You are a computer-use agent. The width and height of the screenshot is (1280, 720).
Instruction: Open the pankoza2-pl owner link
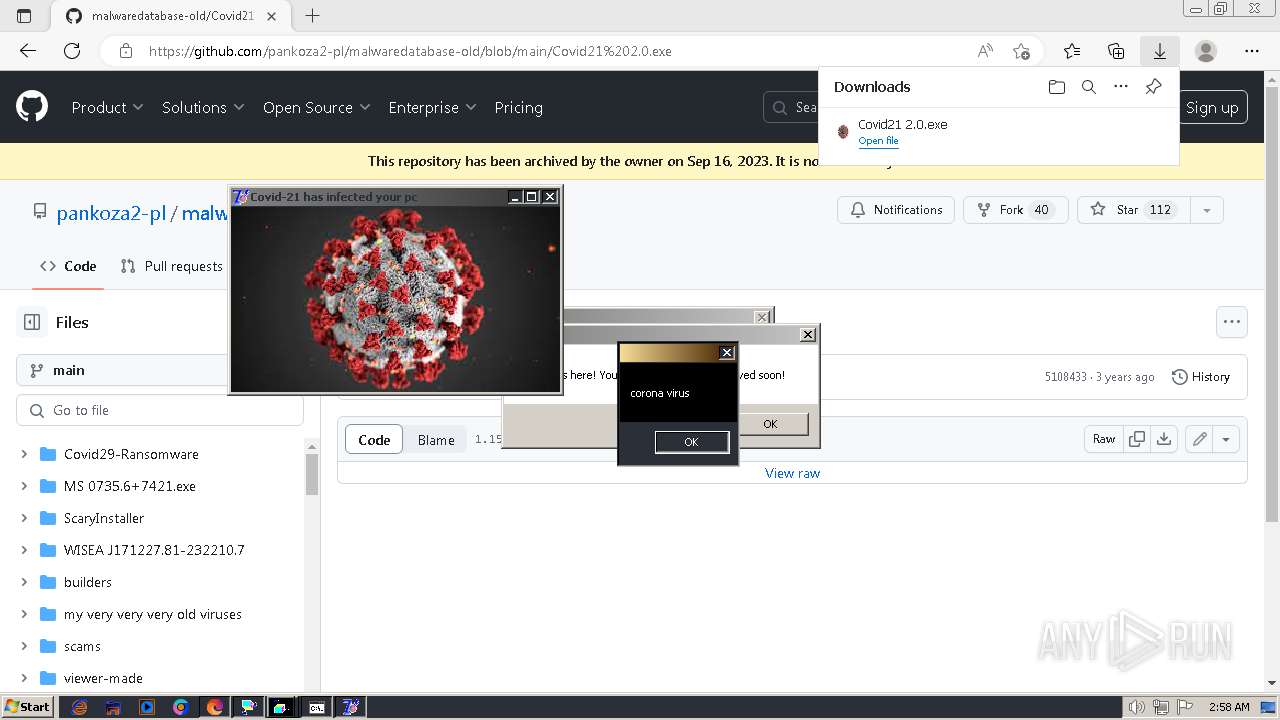(x=111, y=213)
